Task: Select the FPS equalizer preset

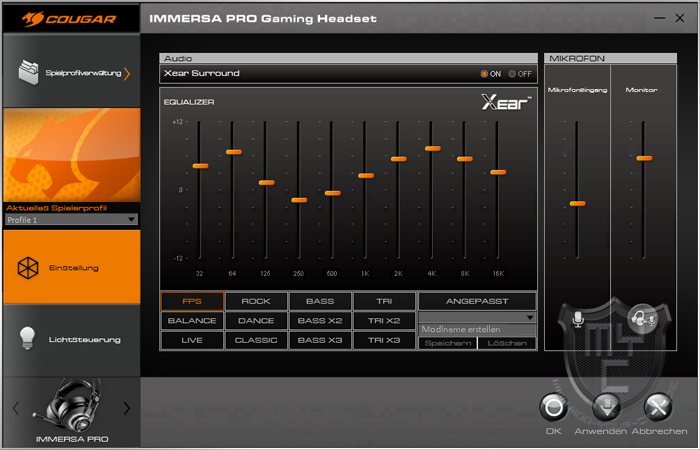Action: point(192,301)
